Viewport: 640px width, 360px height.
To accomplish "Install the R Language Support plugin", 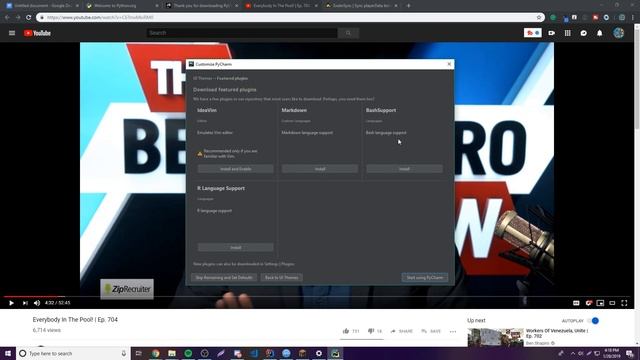I will pyautogui.click(x=236, y=247).
